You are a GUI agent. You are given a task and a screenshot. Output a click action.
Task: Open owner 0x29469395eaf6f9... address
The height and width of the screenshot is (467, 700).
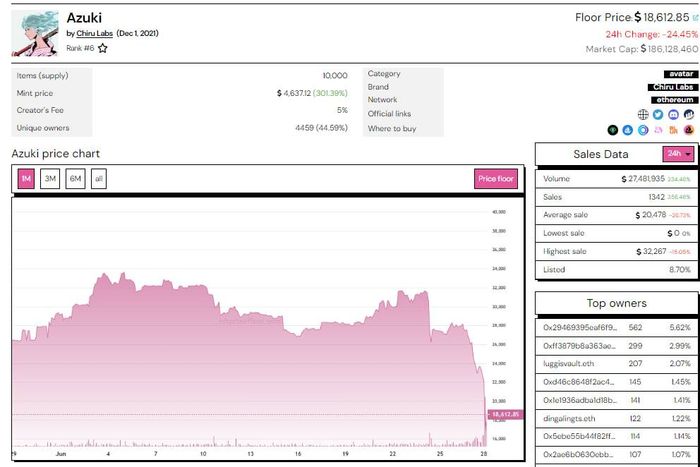[x=580, y=327]
